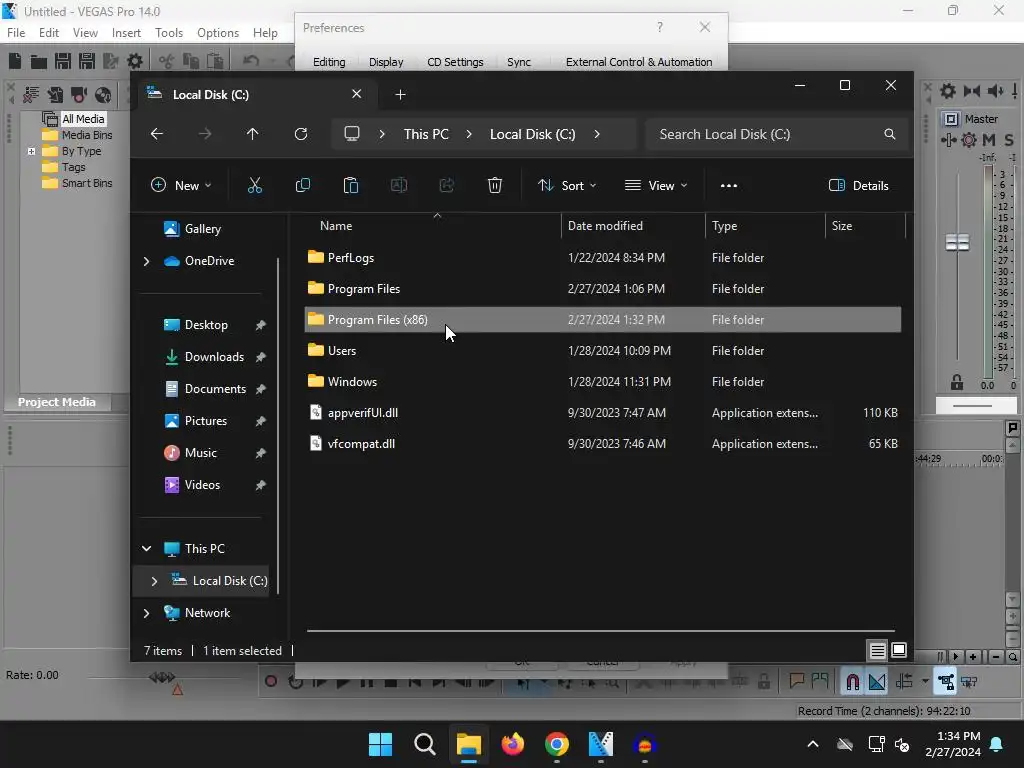Expand Network in navigation pane

(146, 613)
